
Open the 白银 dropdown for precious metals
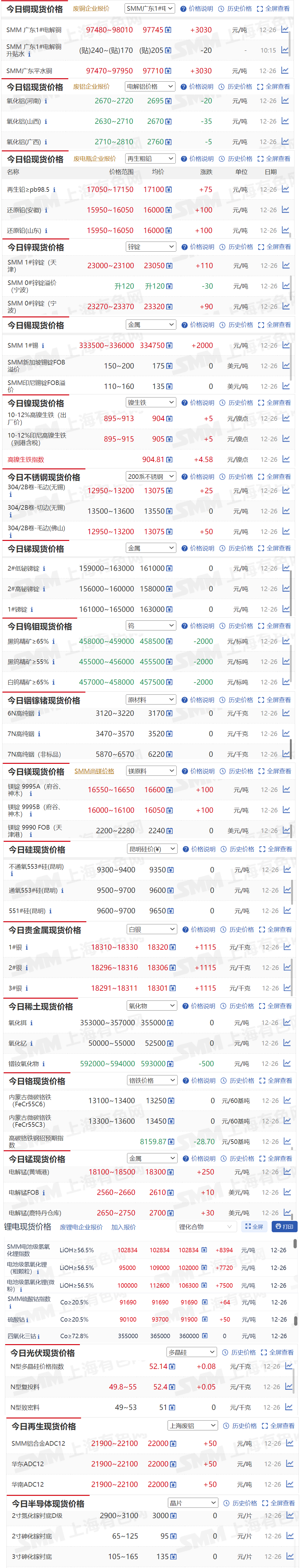point(152,930)
